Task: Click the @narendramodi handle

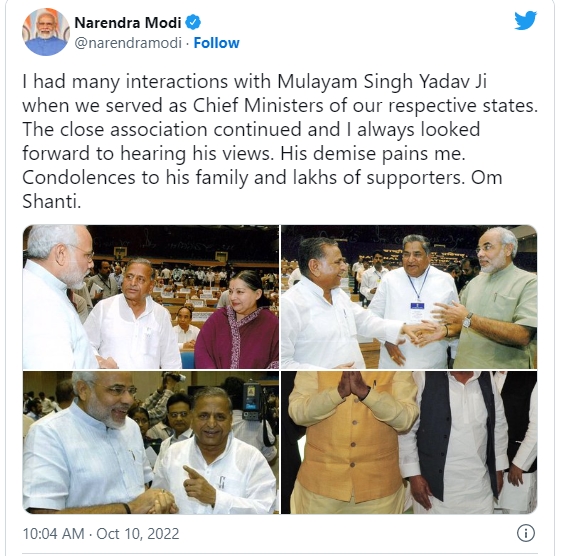Action: coord(128,43)
